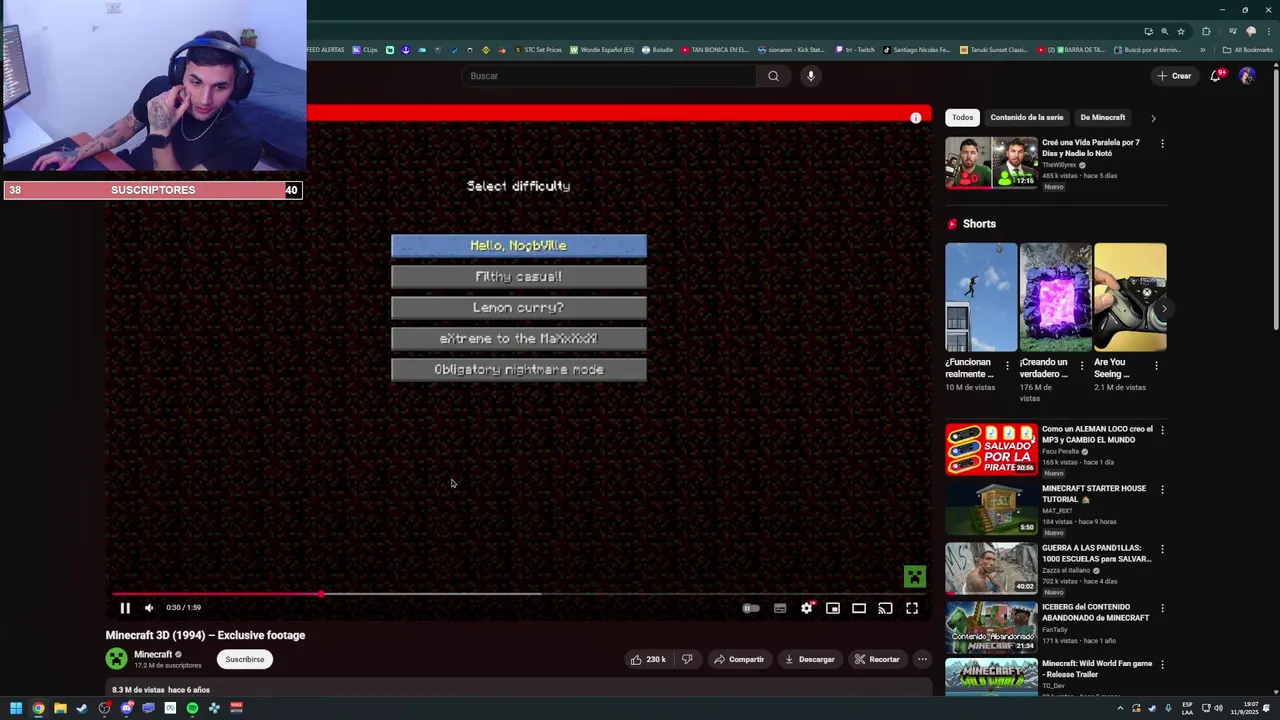Click the Minecraft creeper watermark in video
The image size is (1280, 720).
pos(914,576)
